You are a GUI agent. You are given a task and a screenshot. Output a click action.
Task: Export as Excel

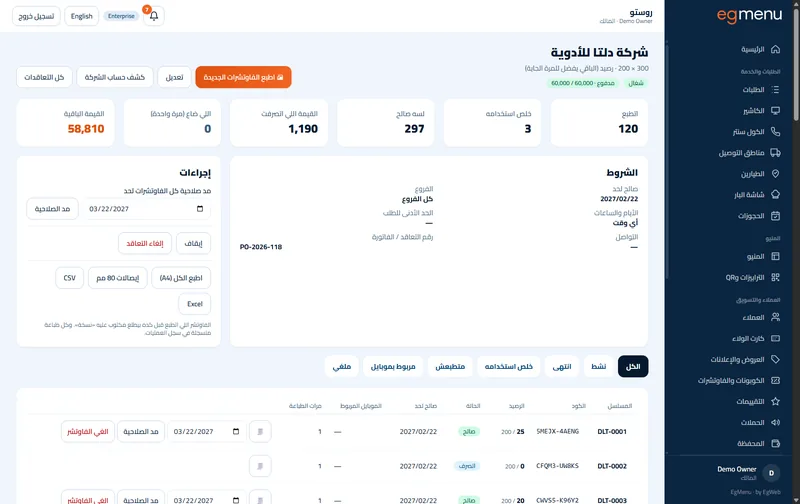coord(195,304)
